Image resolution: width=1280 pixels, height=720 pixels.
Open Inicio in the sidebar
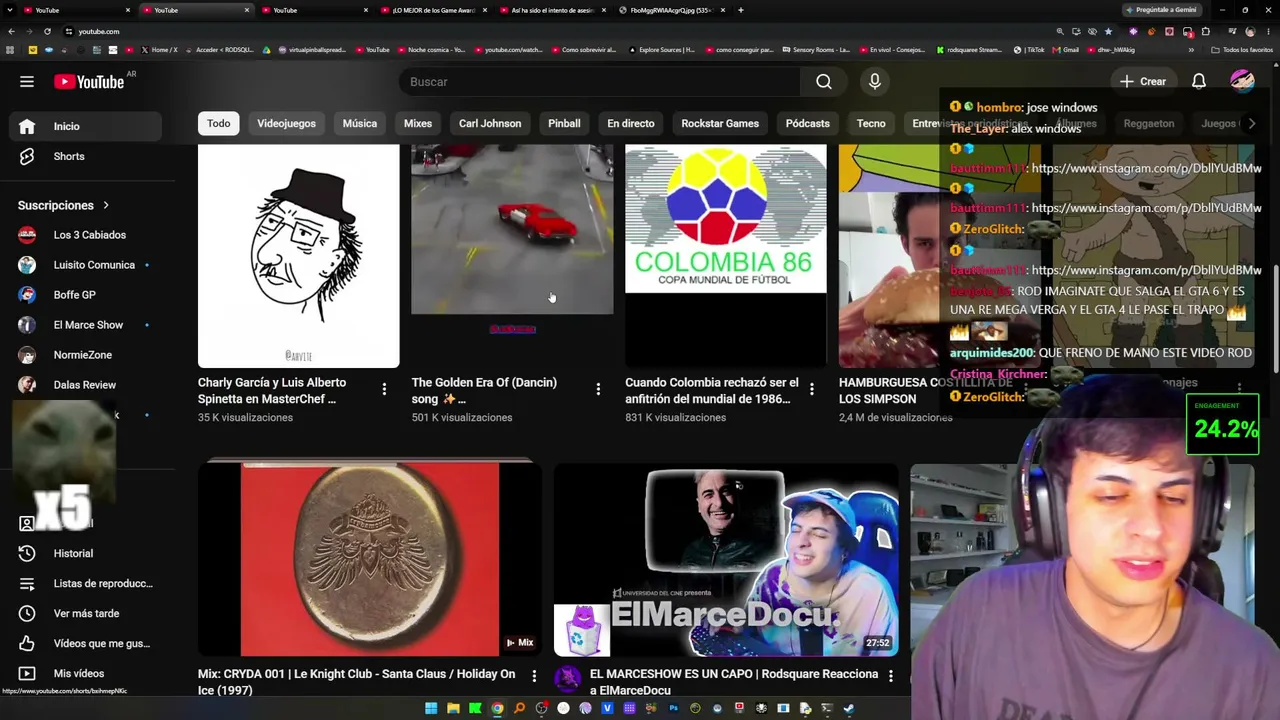coord(86,126)
